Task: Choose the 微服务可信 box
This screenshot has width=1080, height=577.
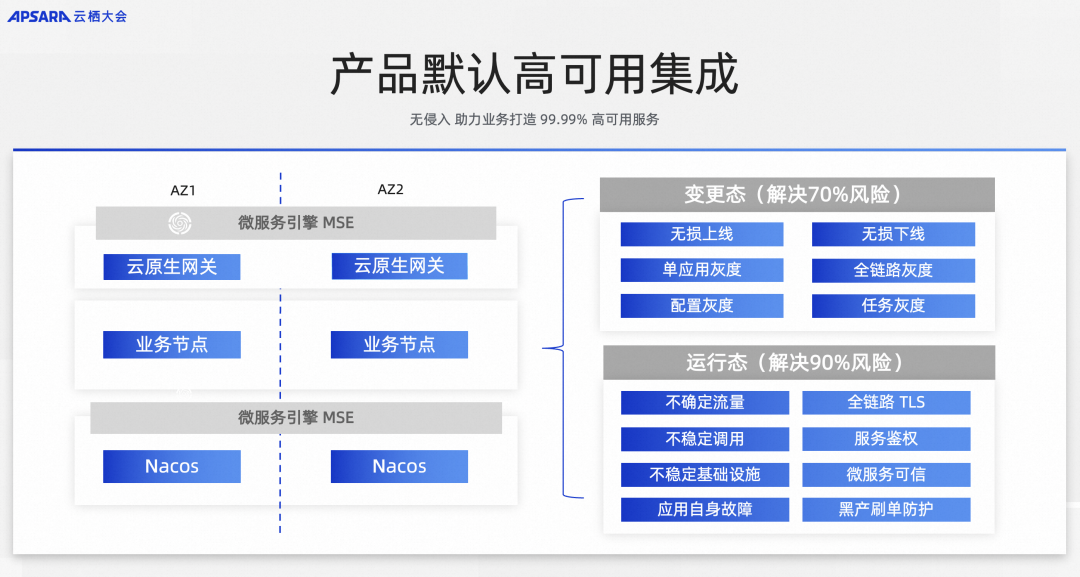Action: click(886, 474)
